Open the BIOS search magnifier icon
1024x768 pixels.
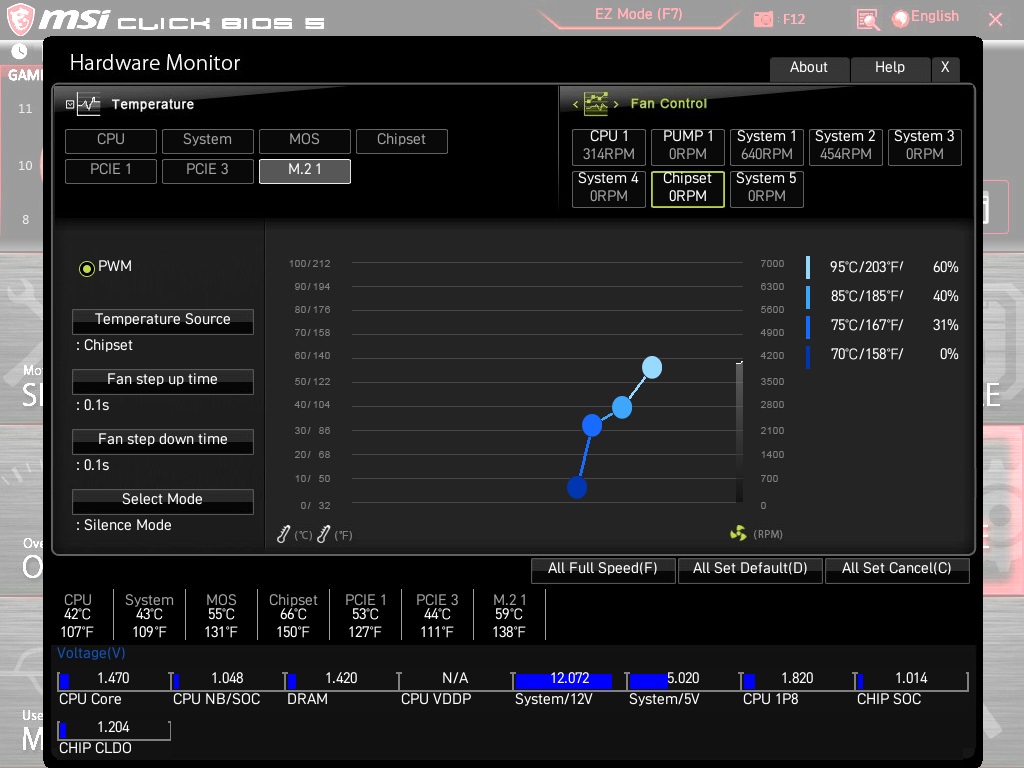click(867, 20)
